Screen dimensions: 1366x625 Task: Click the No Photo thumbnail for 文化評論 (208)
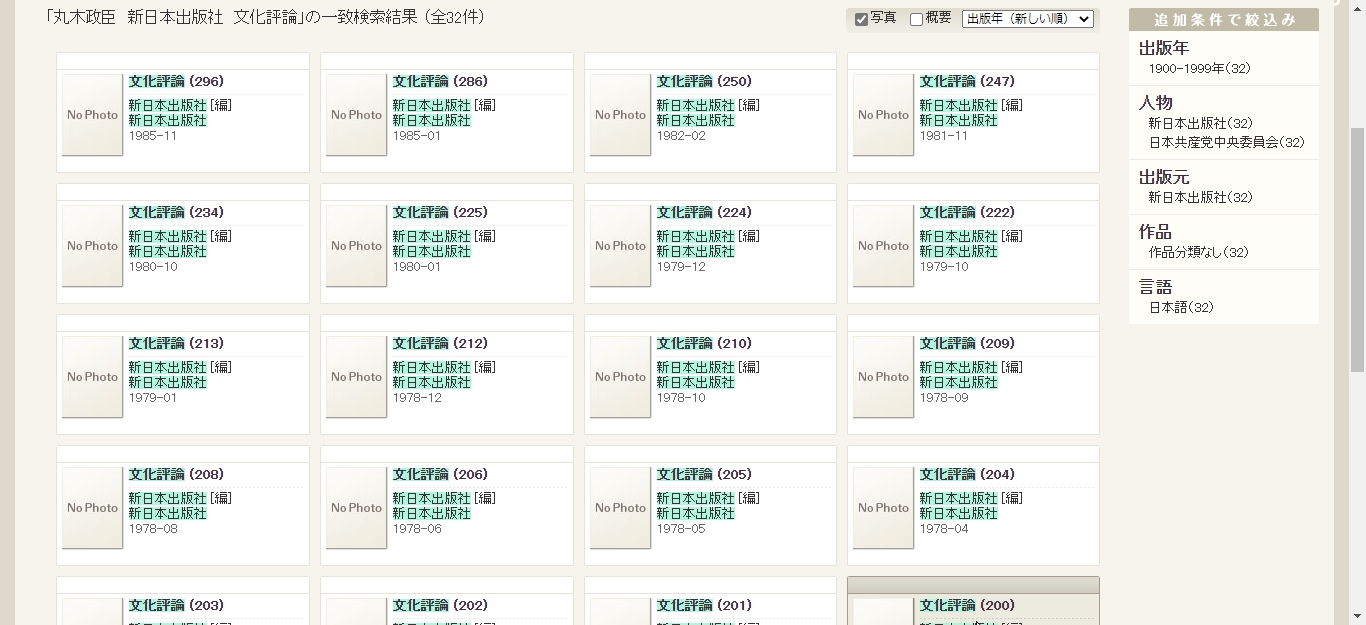point(92,508)
